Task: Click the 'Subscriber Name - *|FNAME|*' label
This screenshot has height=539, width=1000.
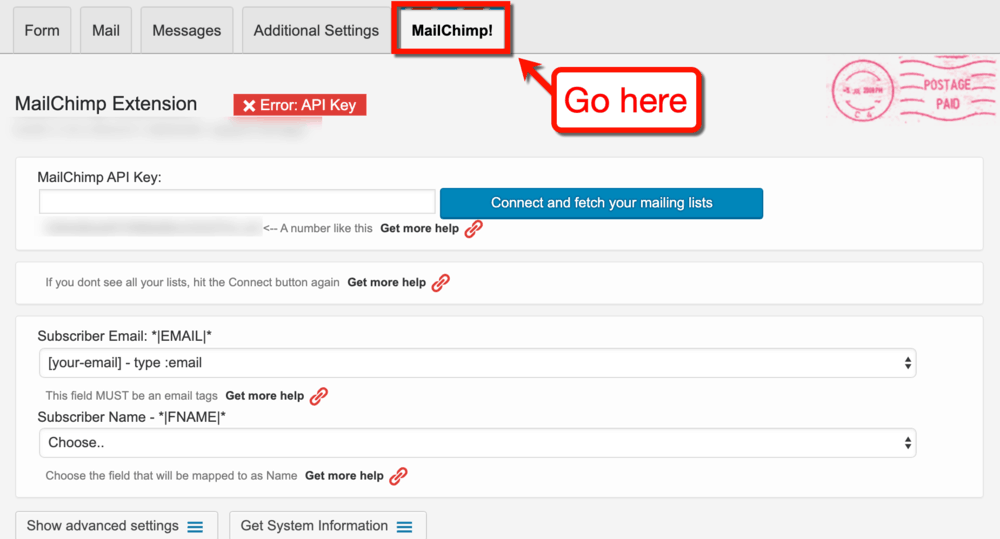Action: tap(131, 417)
